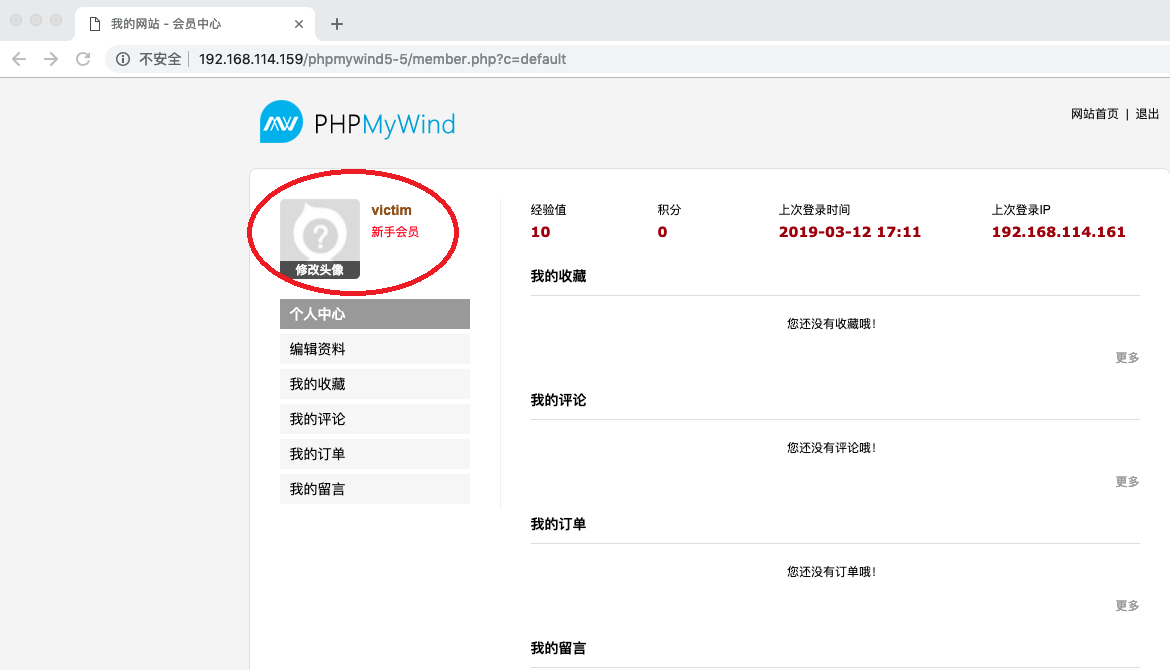Open new browser tab with plus icon
The height and width of the screenshot is (670, 1170).
click(337, 24)
